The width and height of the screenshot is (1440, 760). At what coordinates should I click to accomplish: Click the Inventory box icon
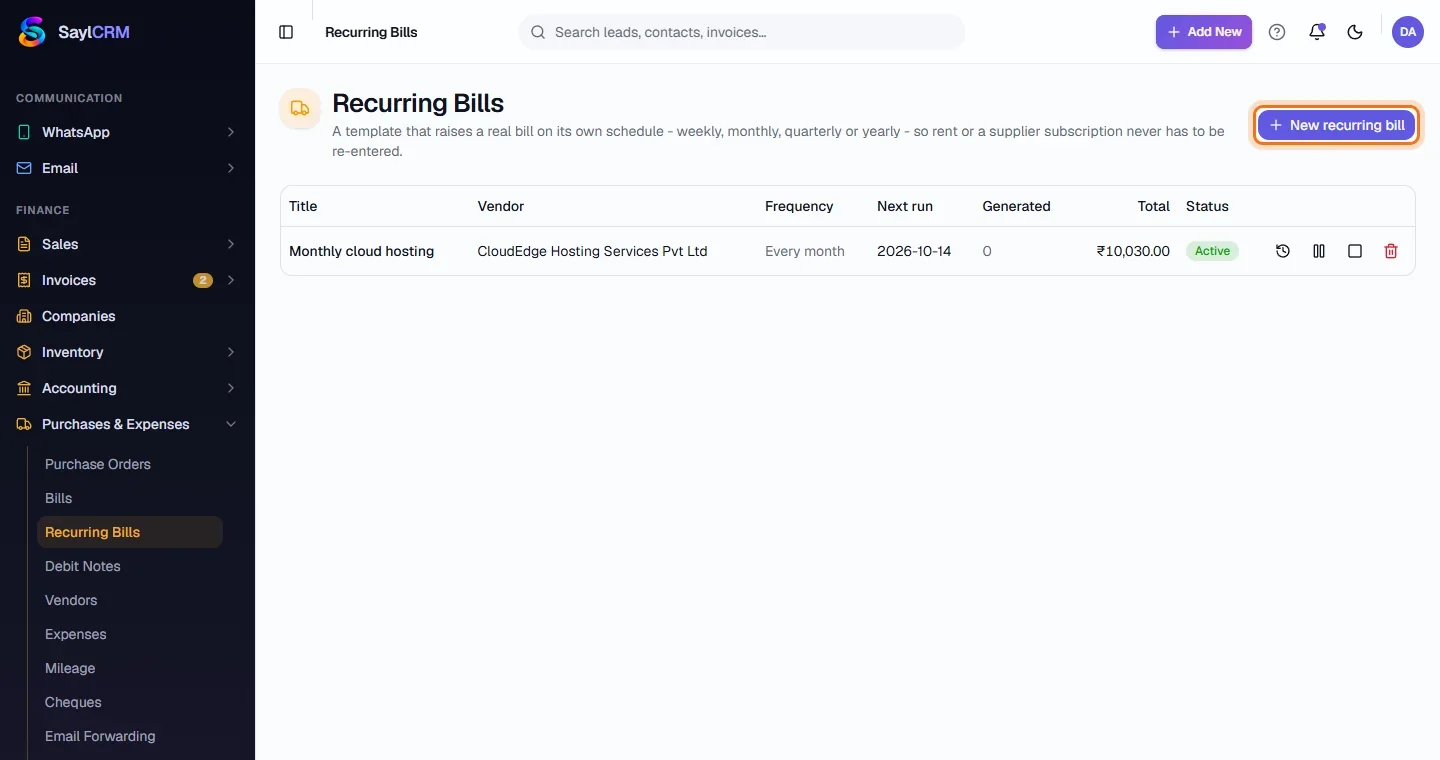click(24, 352)
